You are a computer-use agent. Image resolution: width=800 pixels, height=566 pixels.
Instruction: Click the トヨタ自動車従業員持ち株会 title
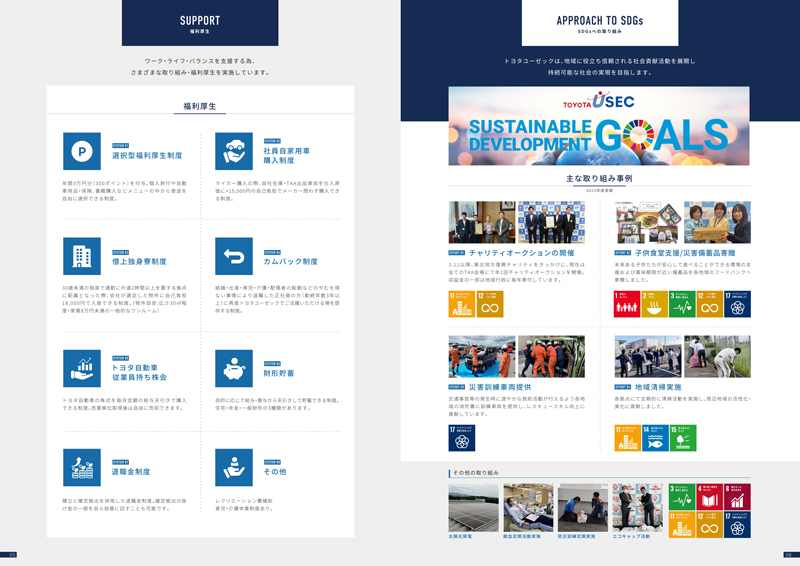point(139,373)
